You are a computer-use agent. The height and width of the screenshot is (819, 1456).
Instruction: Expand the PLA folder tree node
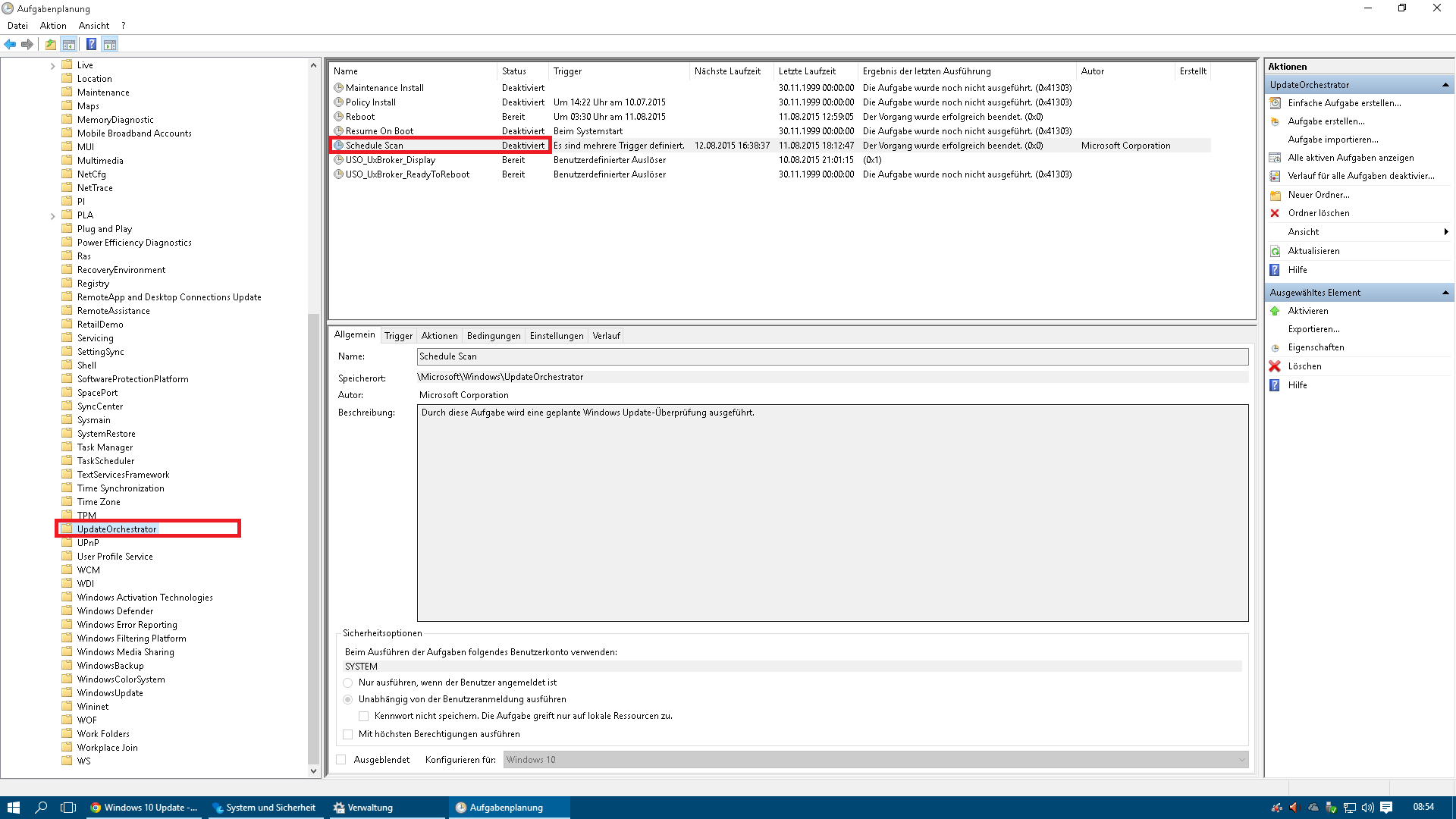(52, 216)
